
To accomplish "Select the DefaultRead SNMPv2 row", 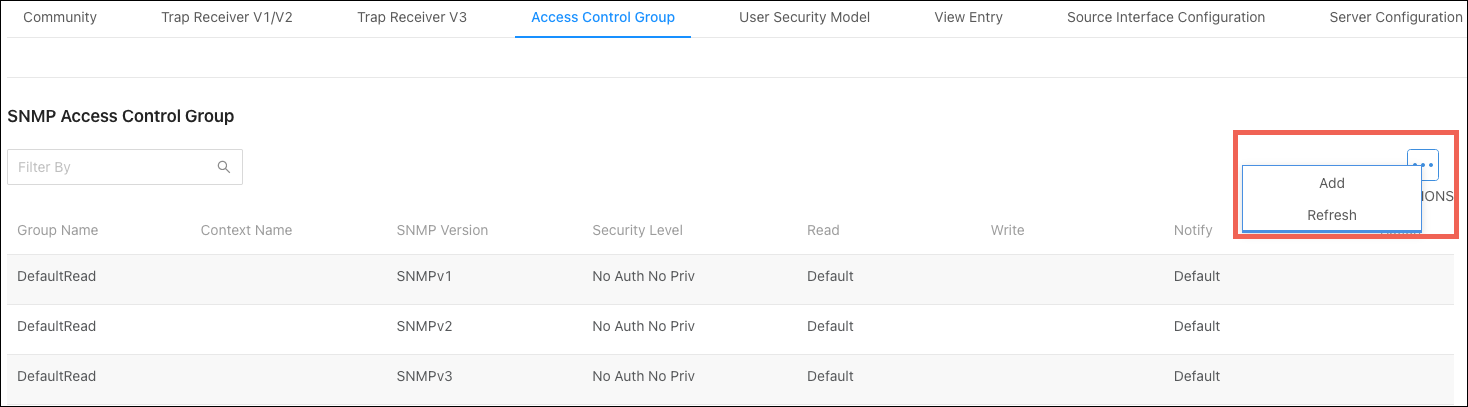I will coord(730,326).
